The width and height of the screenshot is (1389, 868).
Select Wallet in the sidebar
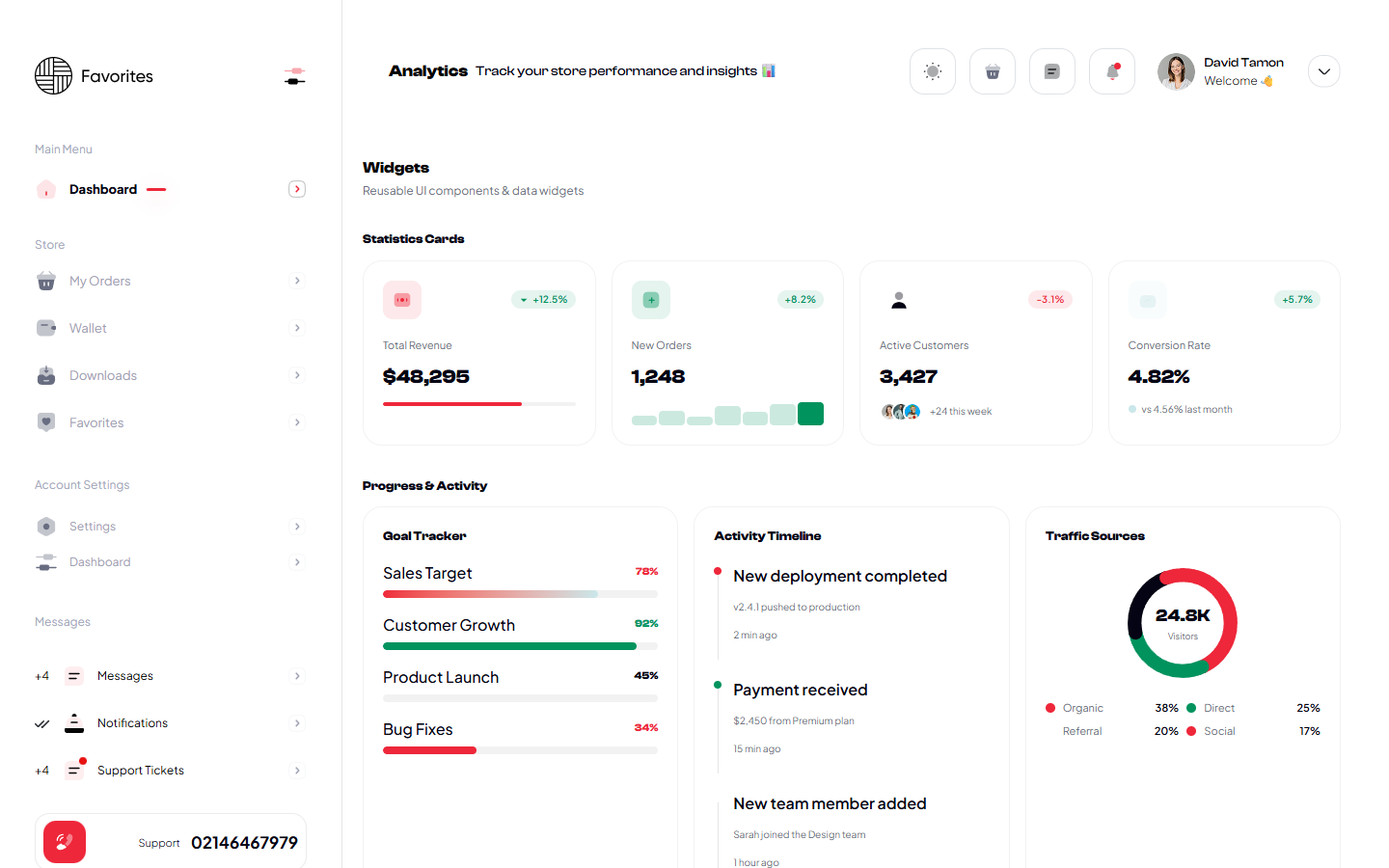click(88, 328)
